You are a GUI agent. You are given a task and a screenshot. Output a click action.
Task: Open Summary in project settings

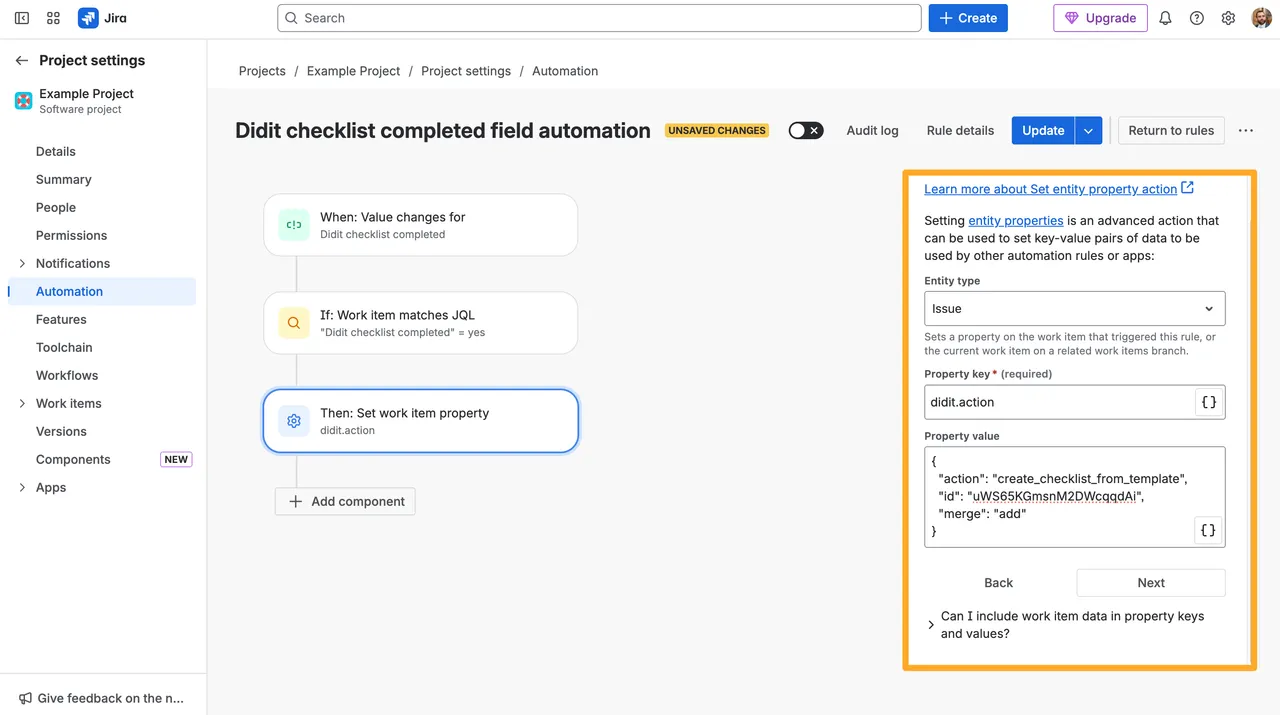point(64,179)
